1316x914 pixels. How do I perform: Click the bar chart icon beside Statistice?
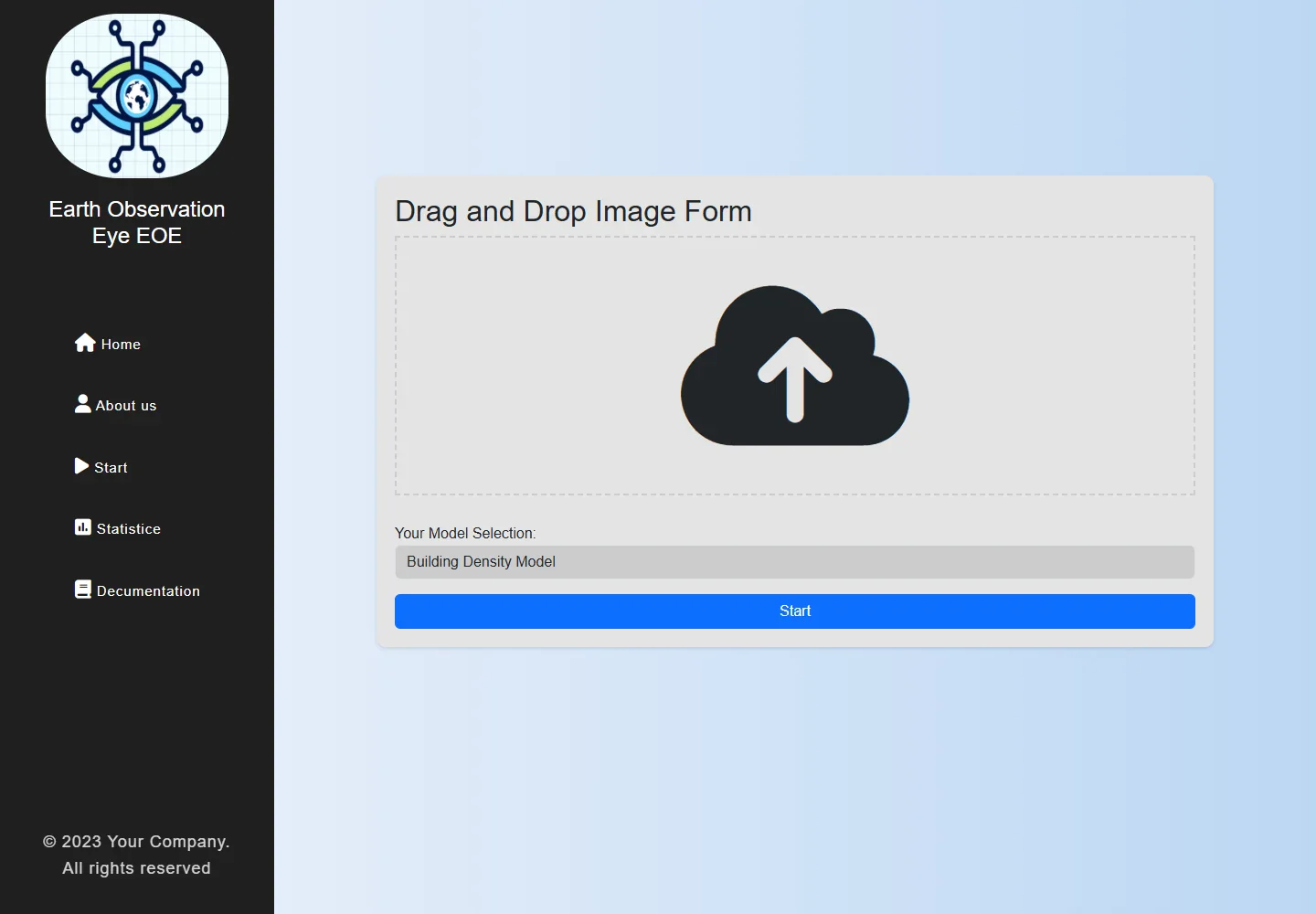click(x=83, y=527)
